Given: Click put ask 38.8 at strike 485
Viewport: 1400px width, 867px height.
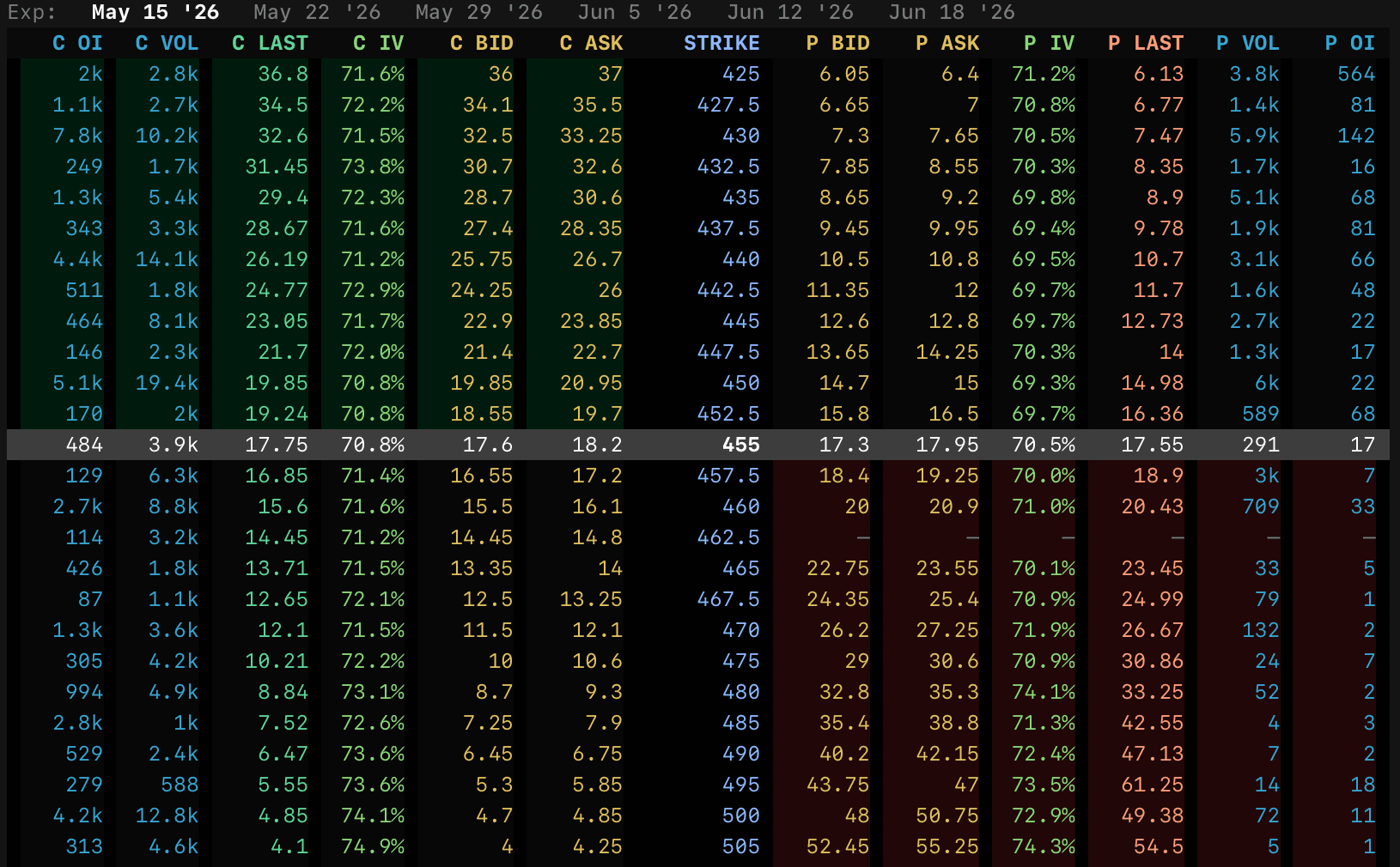Looking at the screenshot, I should (x=953, y=723).
